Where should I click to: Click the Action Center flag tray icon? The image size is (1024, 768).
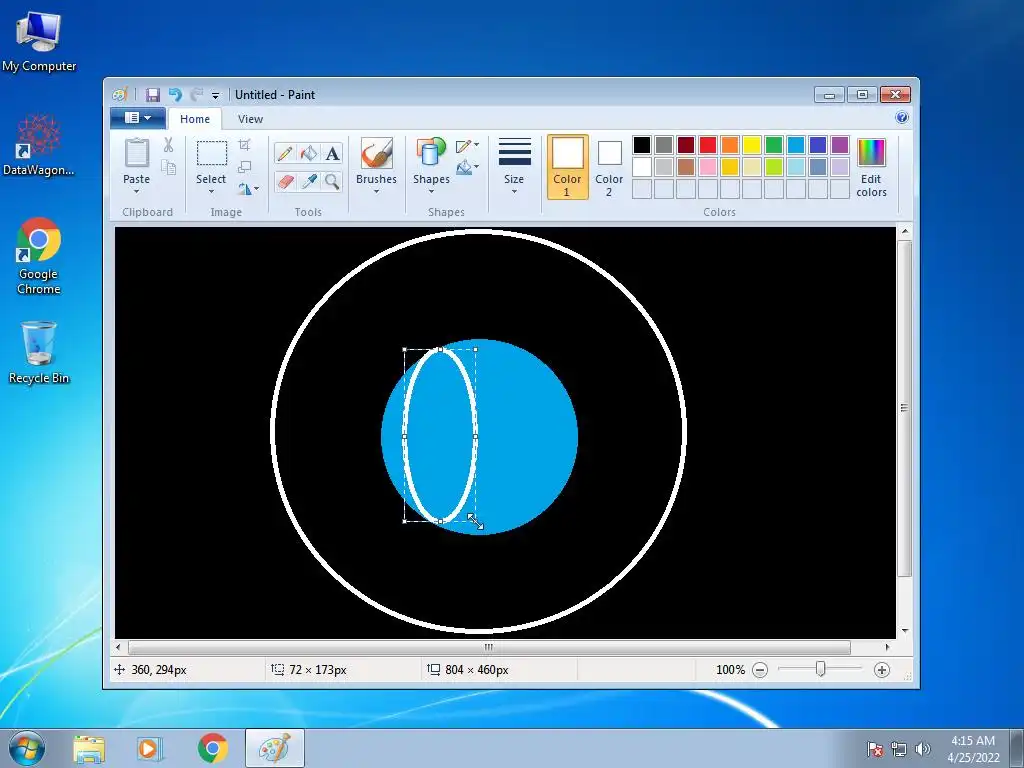click(875, 748)
